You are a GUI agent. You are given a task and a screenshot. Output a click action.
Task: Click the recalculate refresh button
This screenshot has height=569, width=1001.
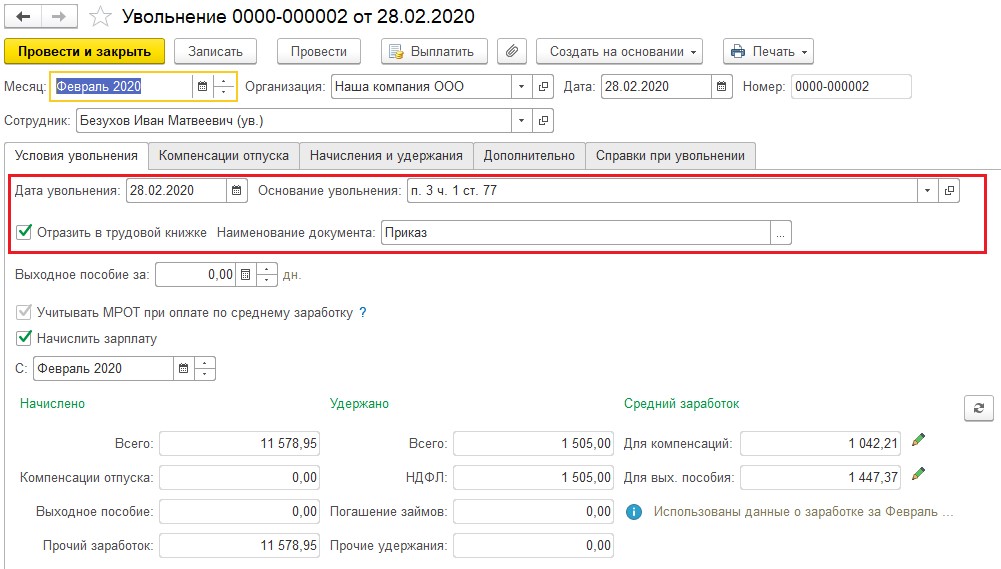click(x=979, y=408)
